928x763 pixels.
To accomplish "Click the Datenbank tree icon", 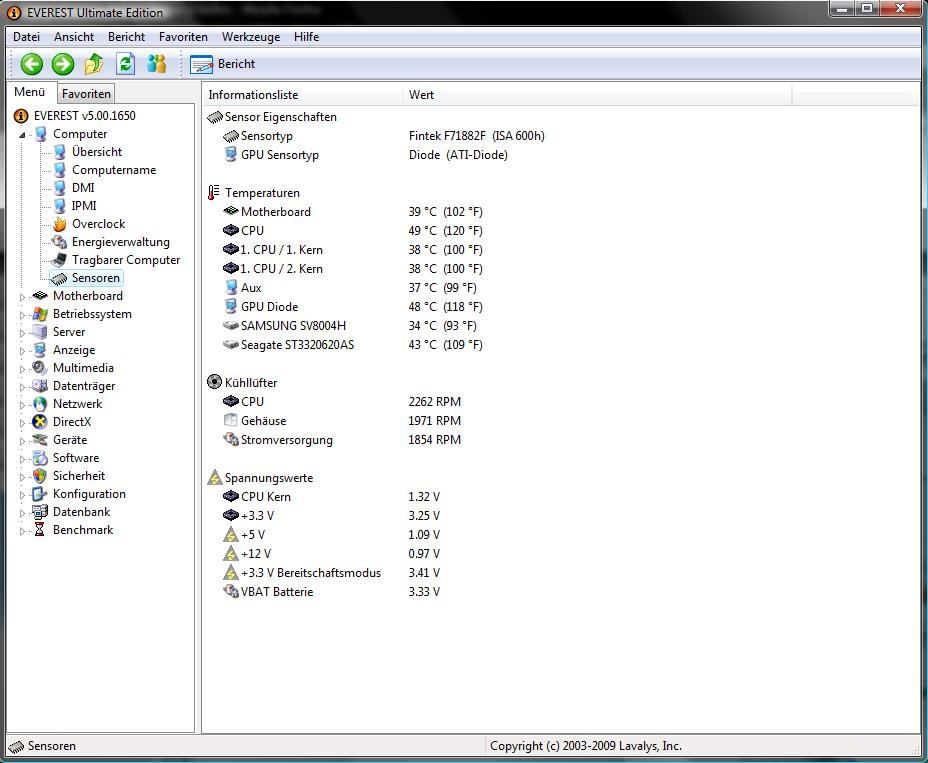I will [x=40, y=512].
